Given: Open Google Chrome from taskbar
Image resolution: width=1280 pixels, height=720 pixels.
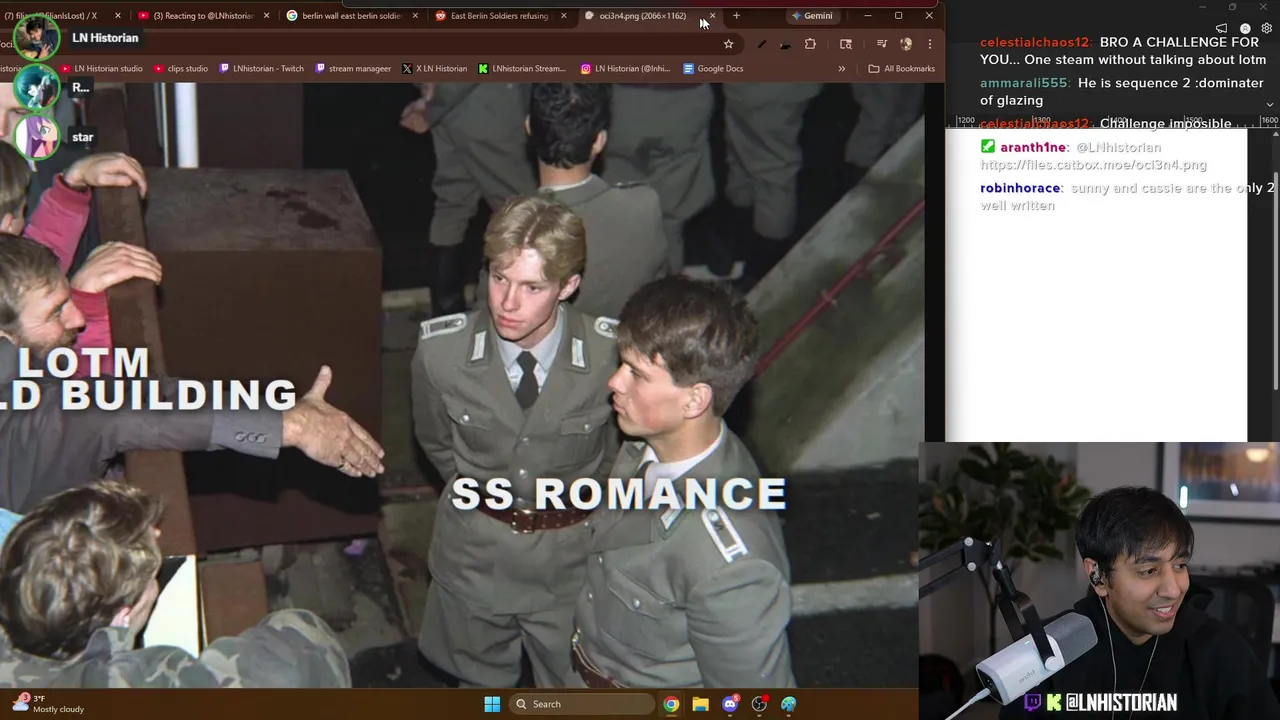Looking at the screenshot, I should coord(671,704).
